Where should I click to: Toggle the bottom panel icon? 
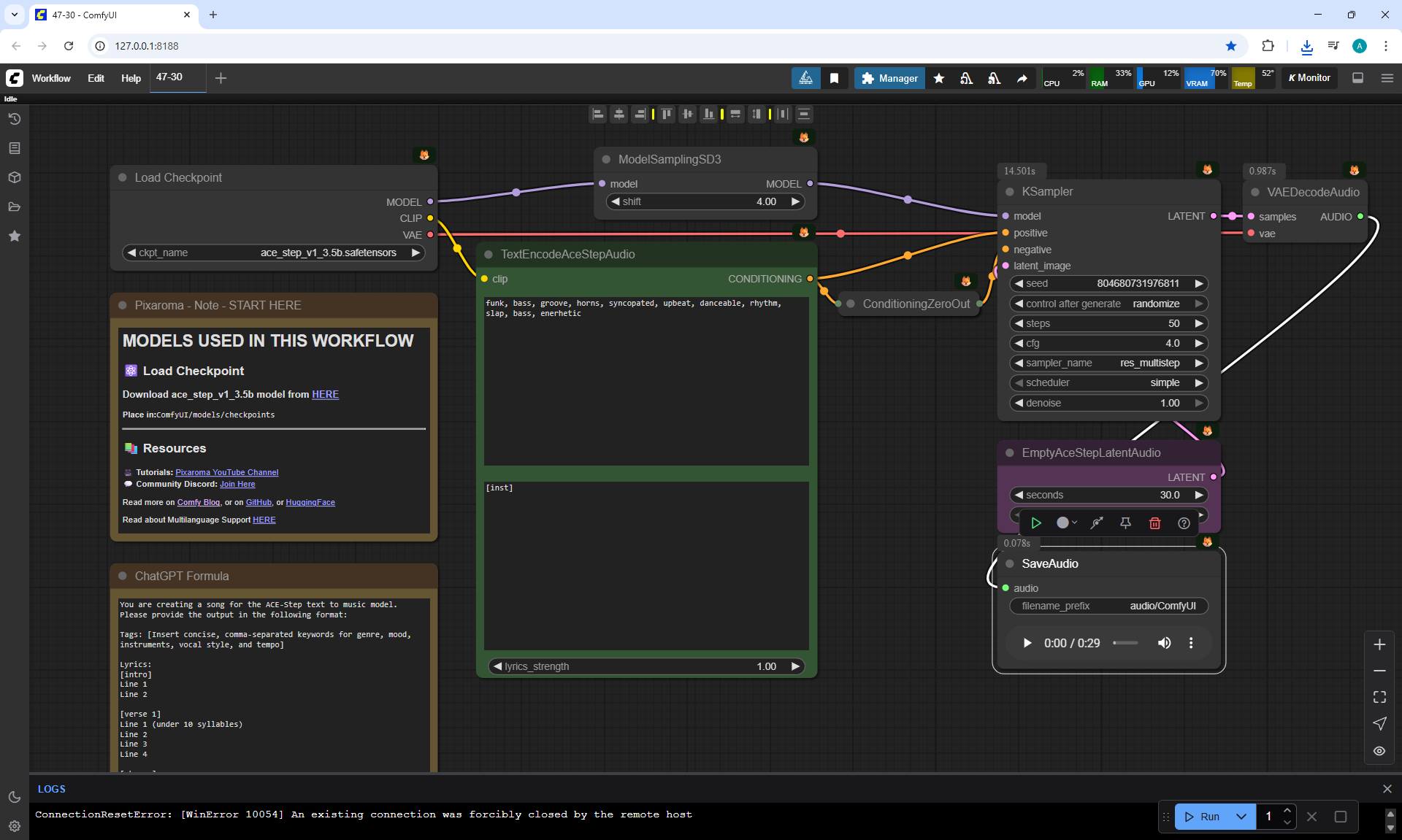[1357, 78]
